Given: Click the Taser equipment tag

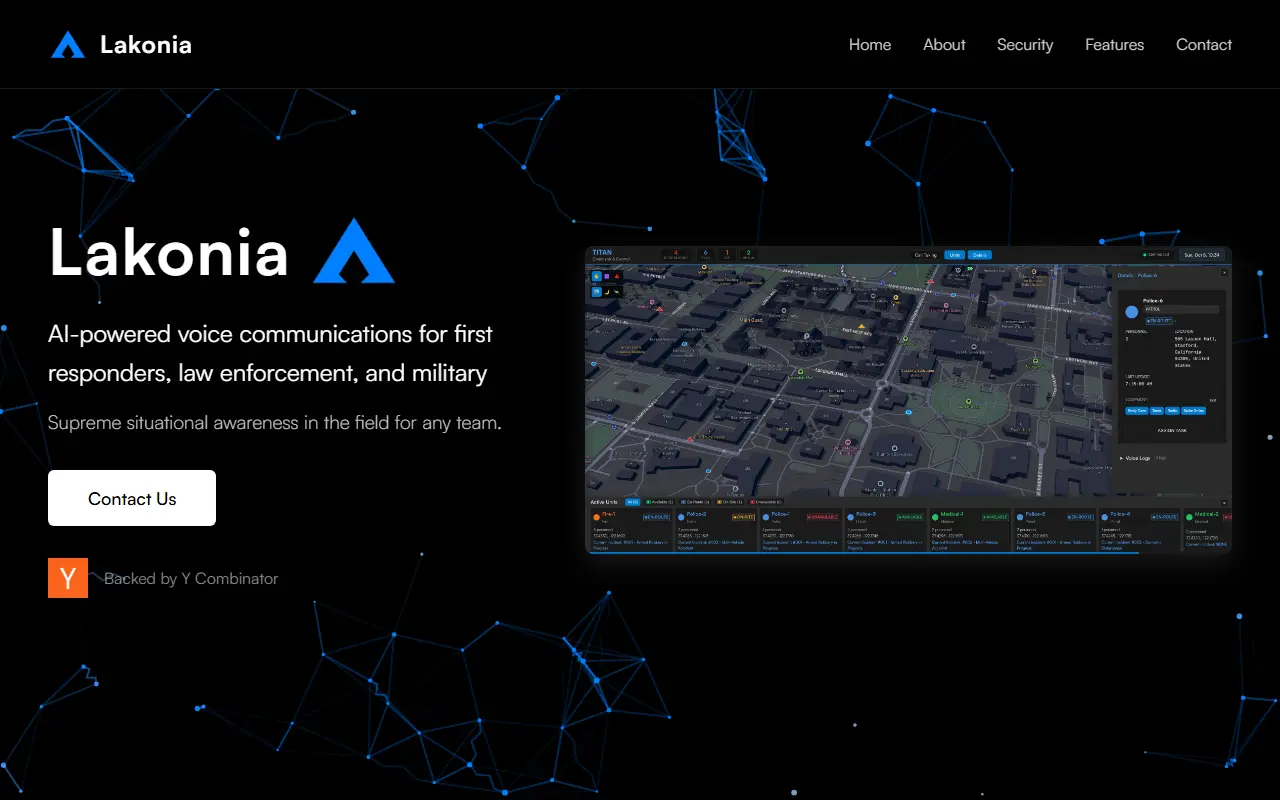Looking at the screenshot, I should 1157,410.
